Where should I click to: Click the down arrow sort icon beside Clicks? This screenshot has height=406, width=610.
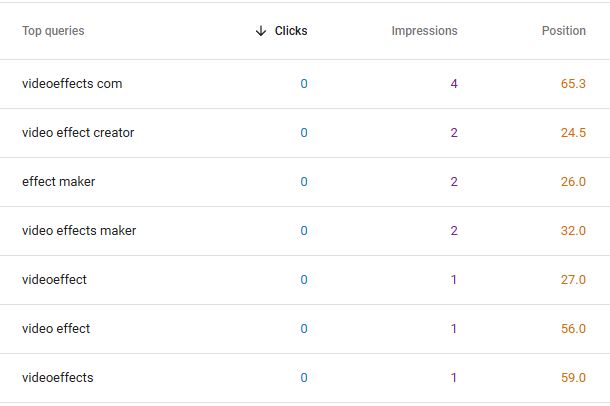pos(261,31)
